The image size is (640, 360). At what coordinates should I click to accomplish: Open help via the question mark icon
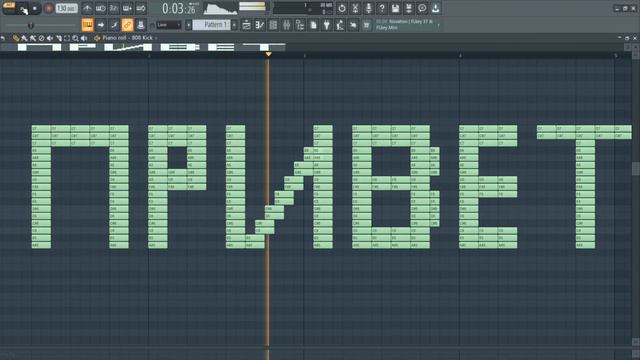(382, 8)
